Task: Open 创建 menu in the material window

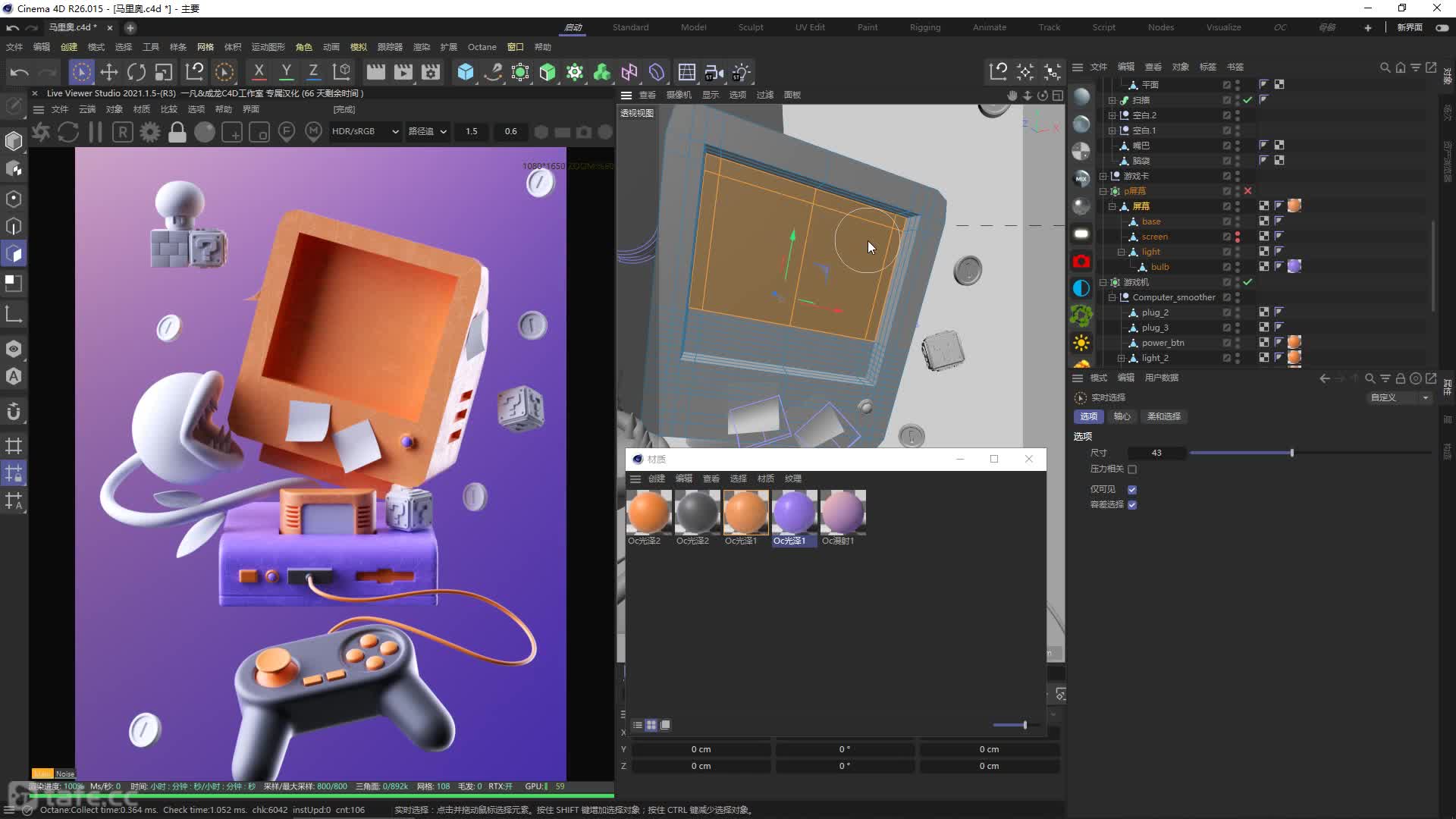Action: coord(657,479)
